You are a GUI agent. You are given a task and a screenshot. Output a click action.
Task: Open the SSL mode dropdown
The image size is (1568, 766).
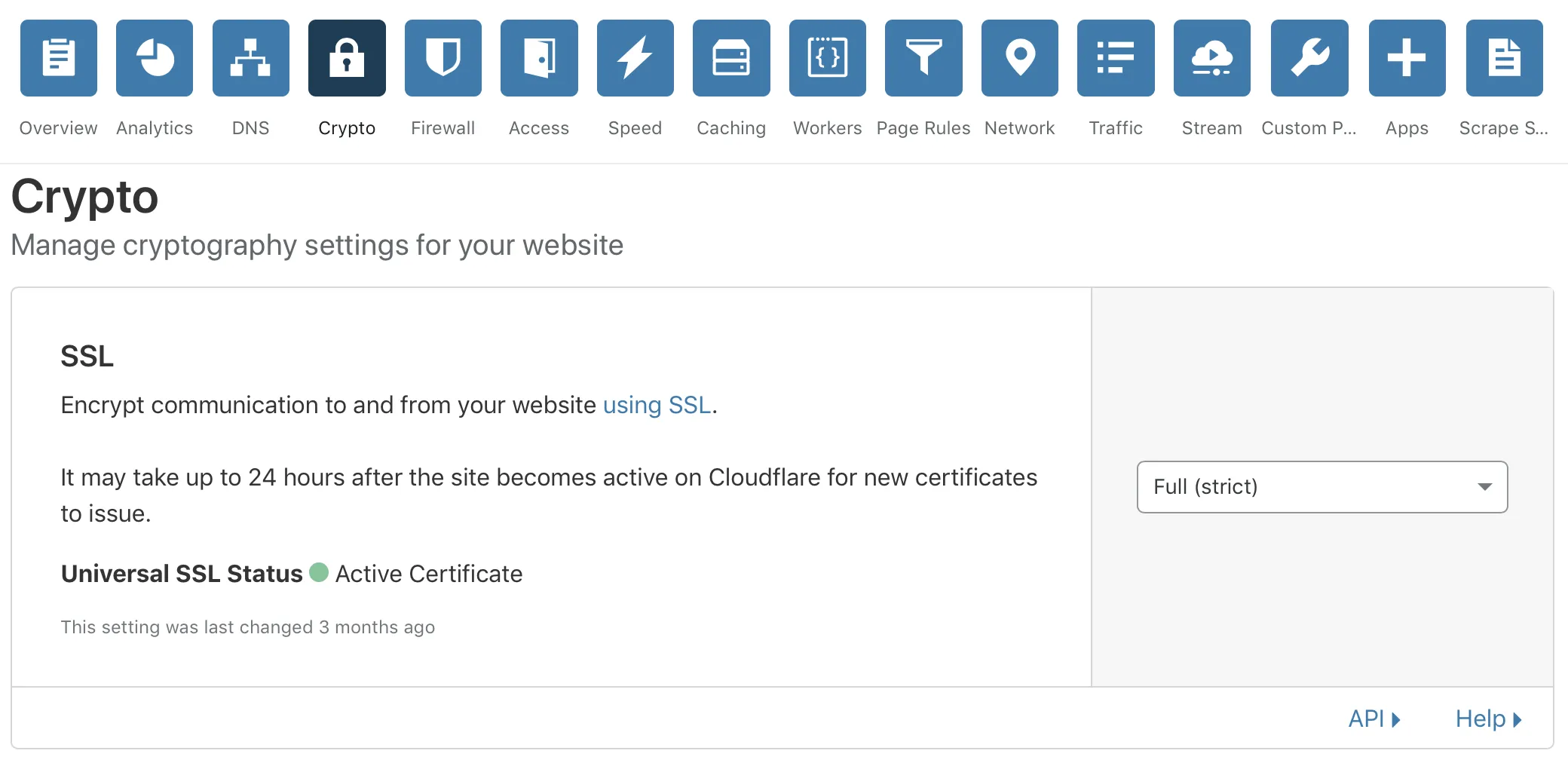(x=1321, y=487)
